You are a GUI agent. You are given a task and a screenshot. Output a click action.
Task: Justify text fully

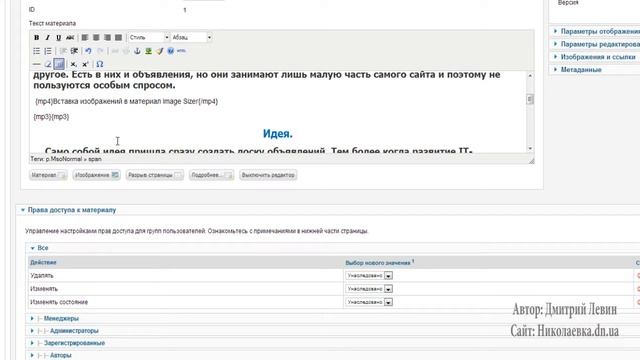118,38
